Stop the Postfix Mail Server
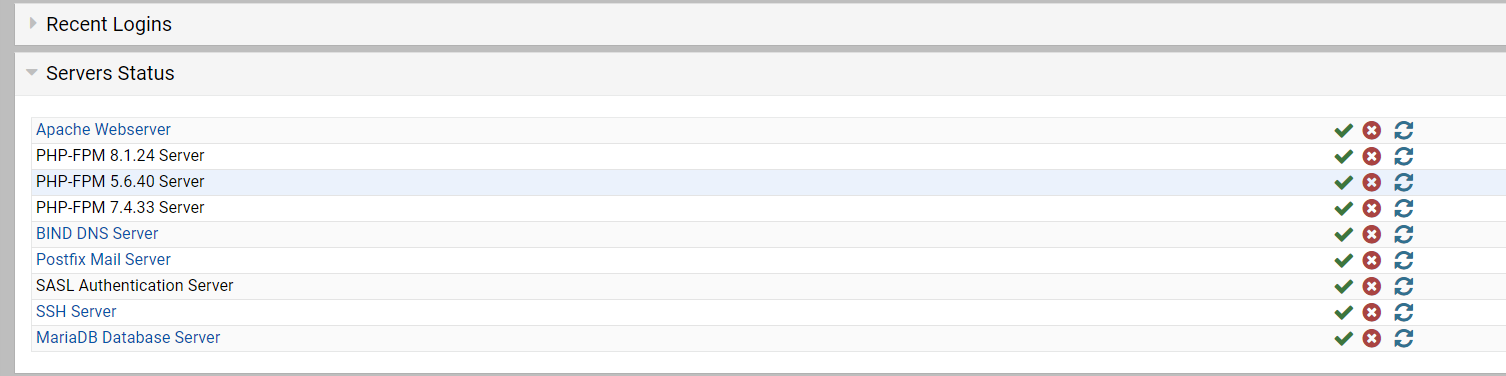 1372,260
